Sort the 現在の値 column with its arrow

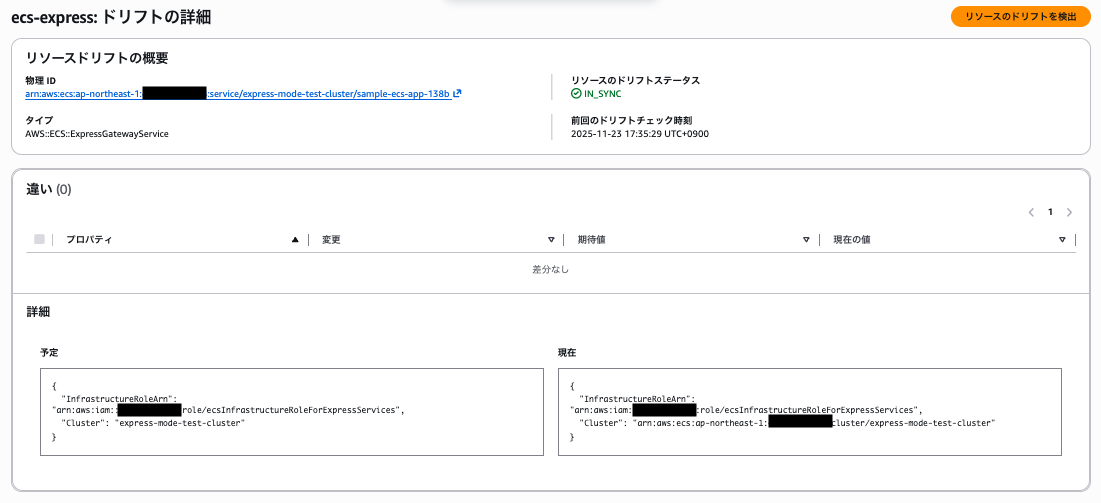1062,240
